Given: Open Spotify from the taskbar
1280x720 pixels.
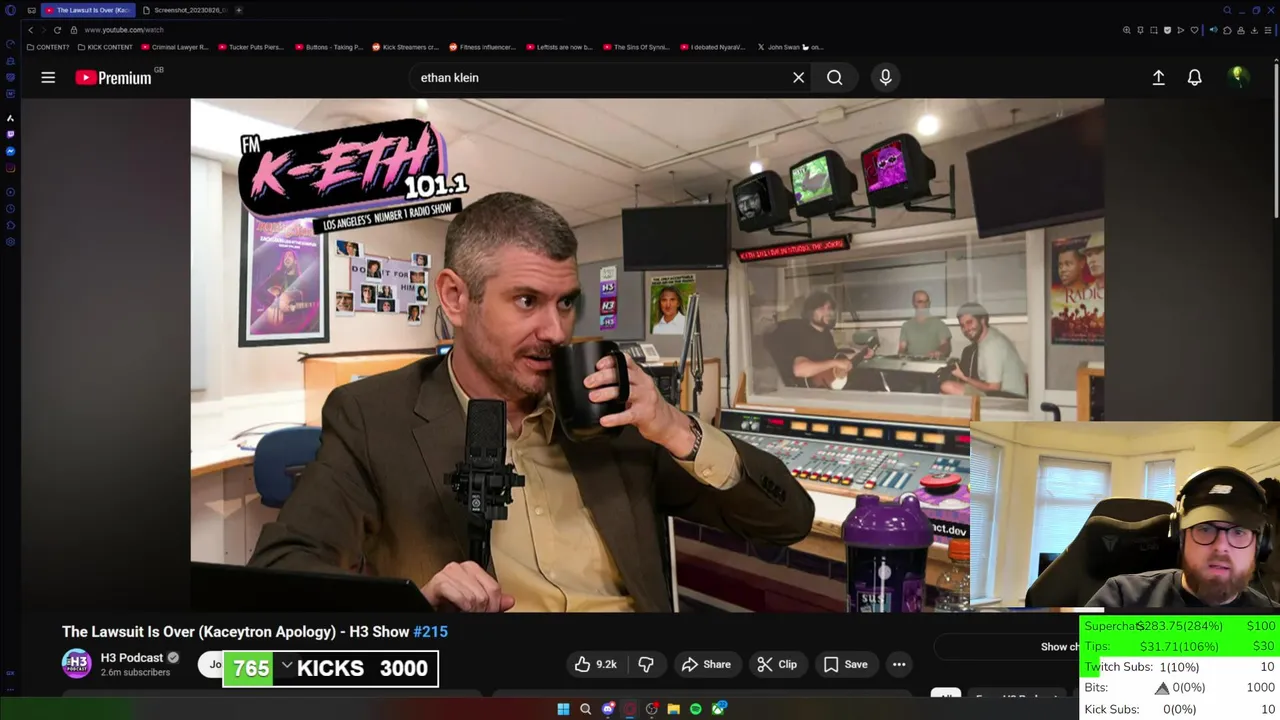Looking at the screenshot, I should click(x=695, y=709).
